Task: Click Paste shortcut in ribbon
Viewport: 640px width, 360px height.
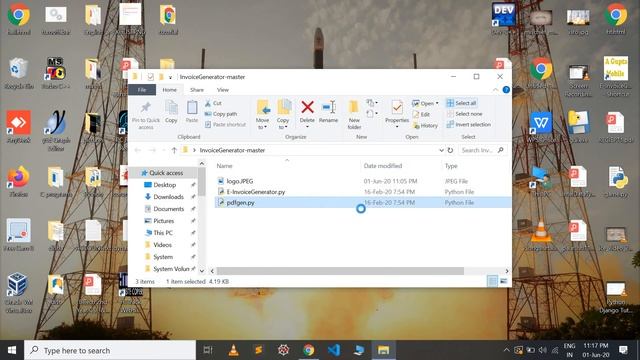Action: 225,124
